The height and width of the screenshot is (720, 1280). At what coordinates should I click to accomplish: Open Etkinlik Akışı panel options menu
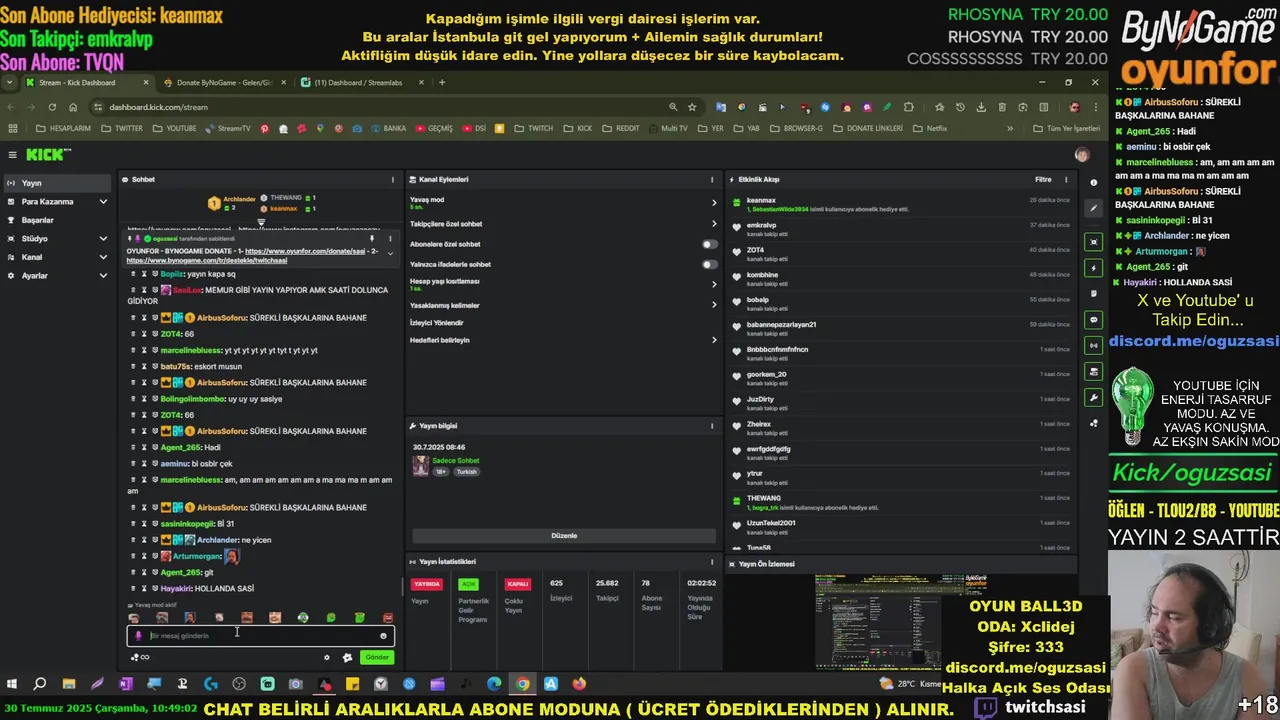(1066, 180)
